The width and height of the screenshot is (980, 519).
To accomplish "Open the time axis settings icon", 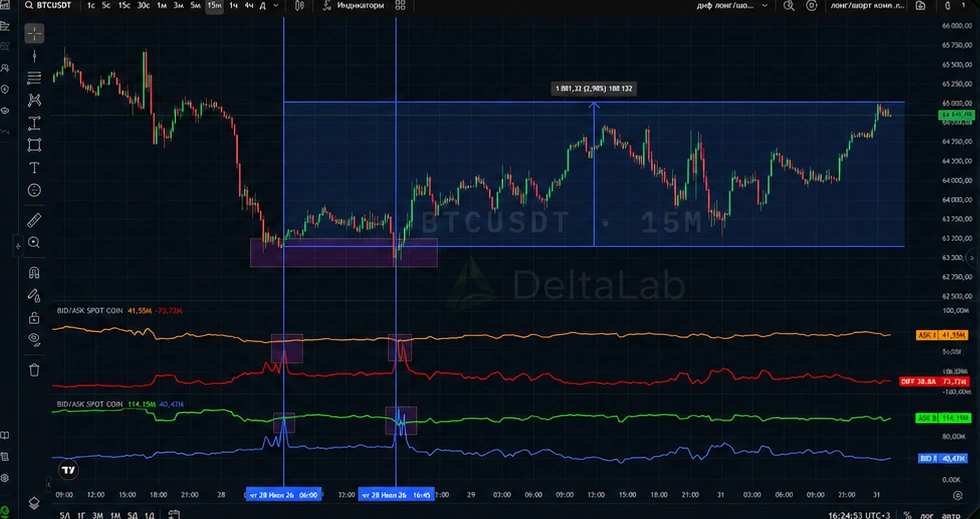I will [958, 495].
